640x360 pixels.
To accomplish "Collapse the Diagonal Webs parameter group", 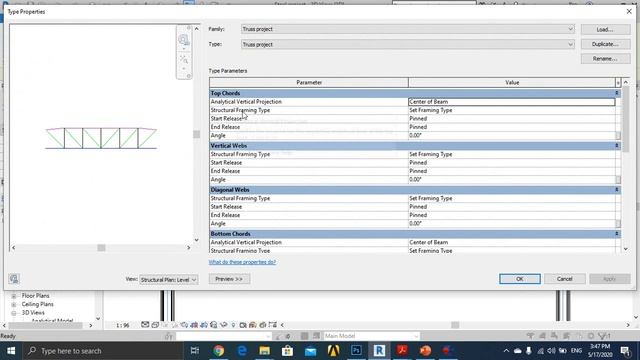I will (617, 189).
